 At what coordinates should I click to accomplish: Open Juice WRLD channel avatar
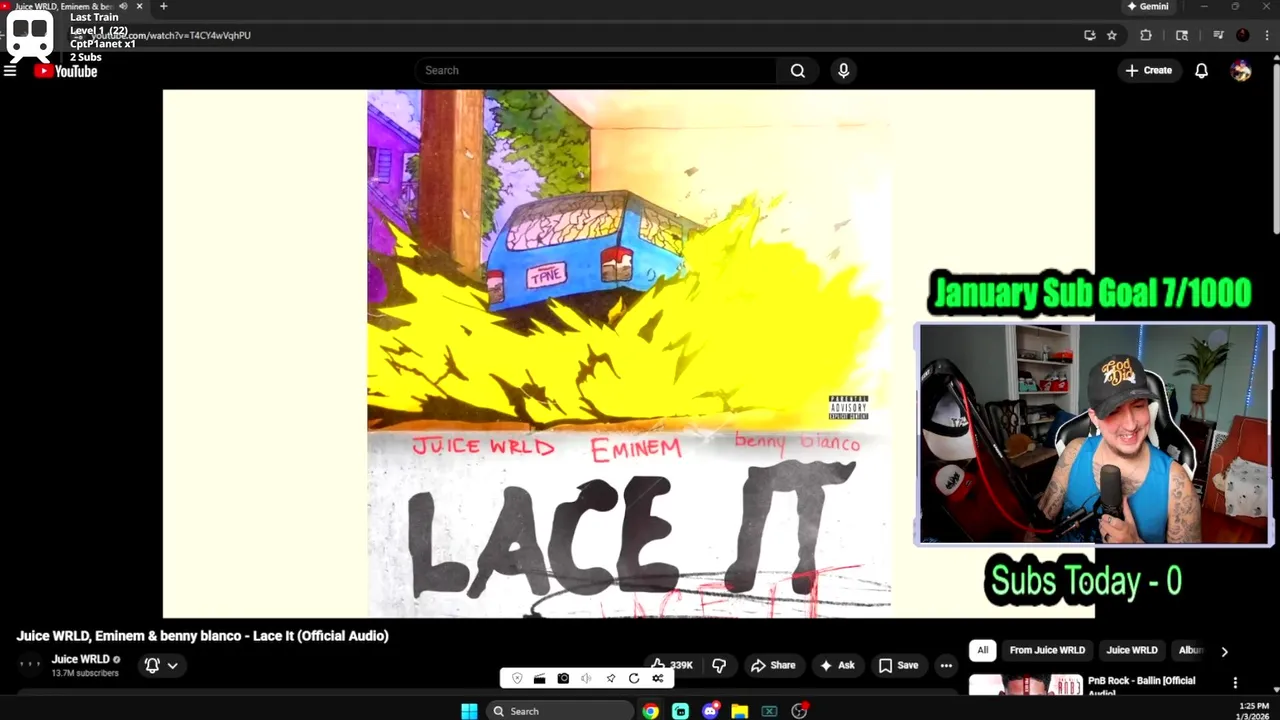(30, 664)
